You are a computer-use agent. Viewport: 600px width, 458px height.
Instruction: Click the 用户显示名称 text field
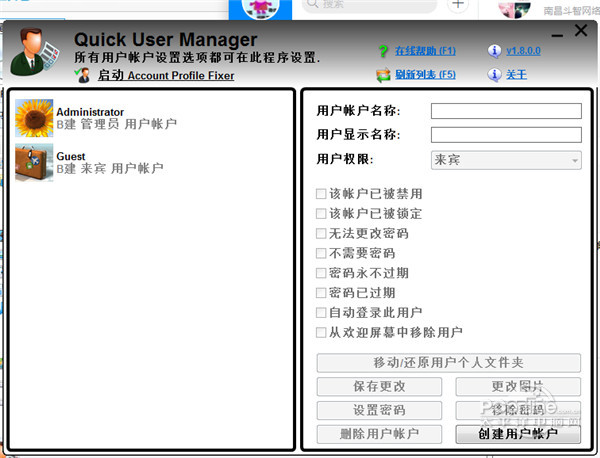(x=506, y=135)
